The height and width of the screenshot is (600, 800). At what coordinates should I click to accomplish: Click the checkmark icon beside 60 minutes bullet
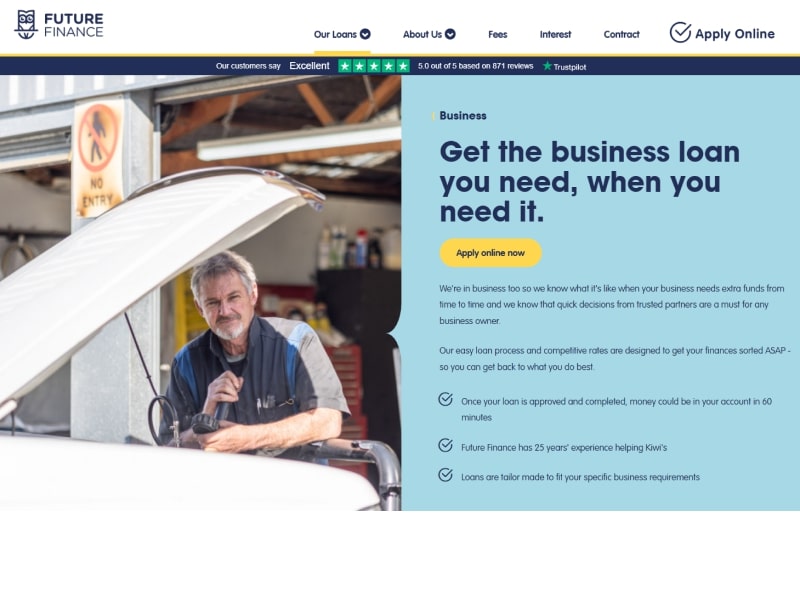(445, 399)
